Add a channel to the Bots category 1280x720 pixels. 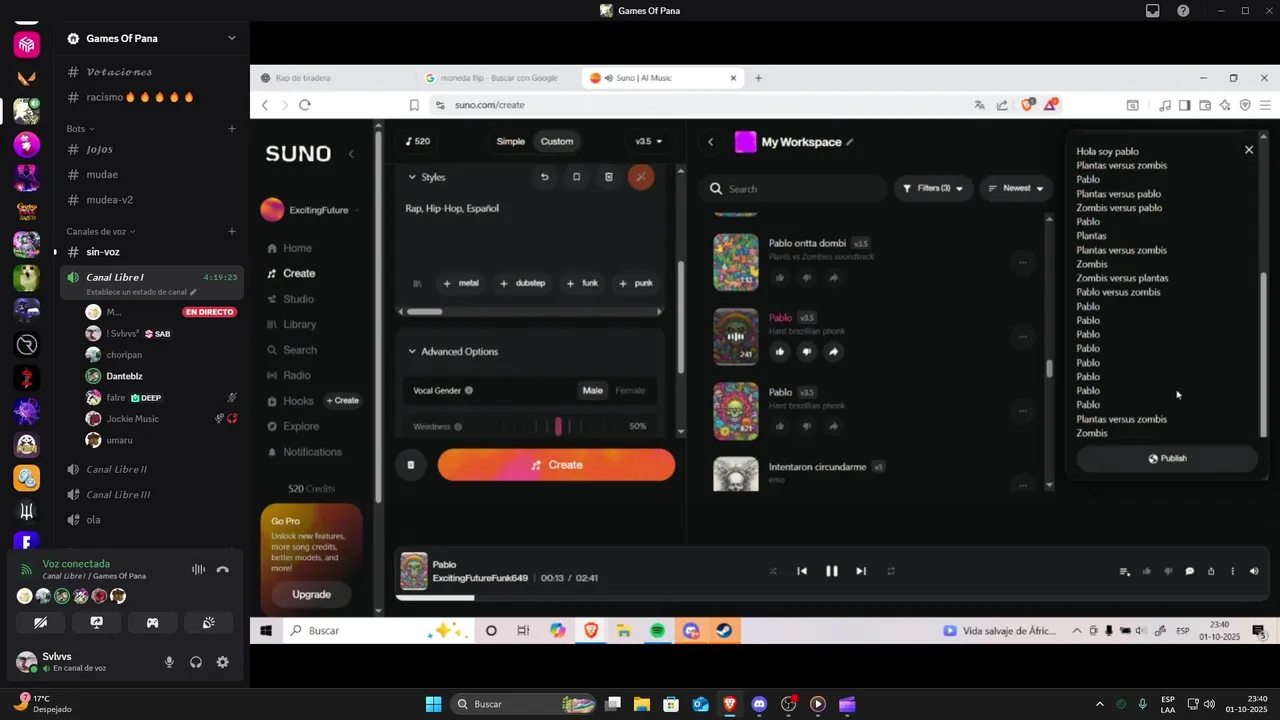coord(231,128)
